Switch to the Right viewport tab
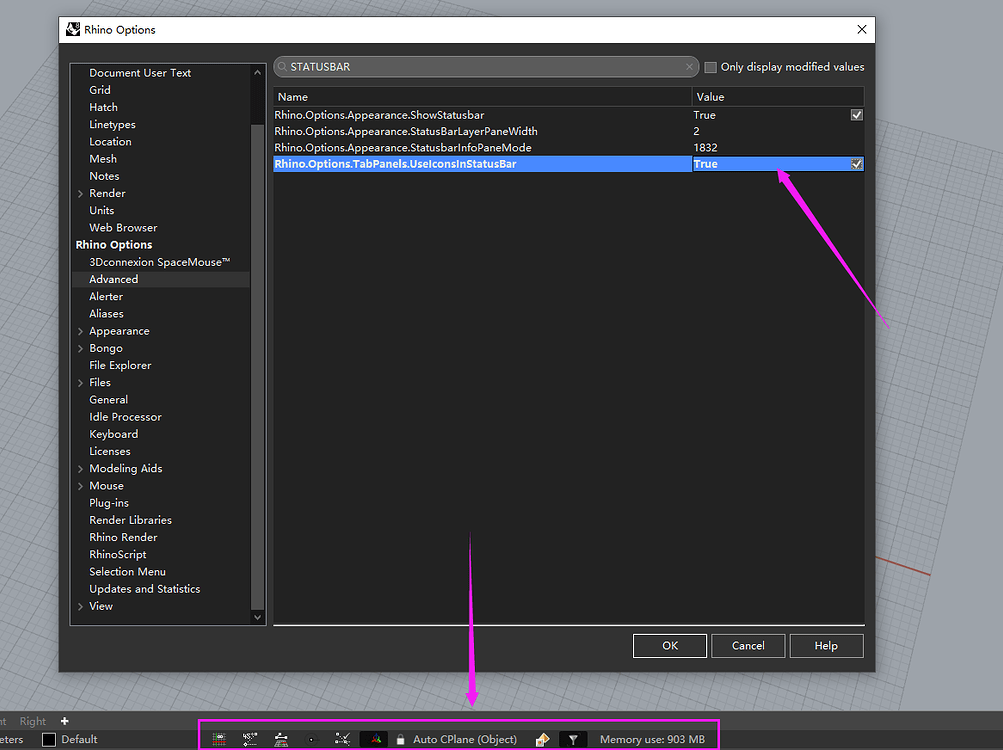 tap(33, 721)
